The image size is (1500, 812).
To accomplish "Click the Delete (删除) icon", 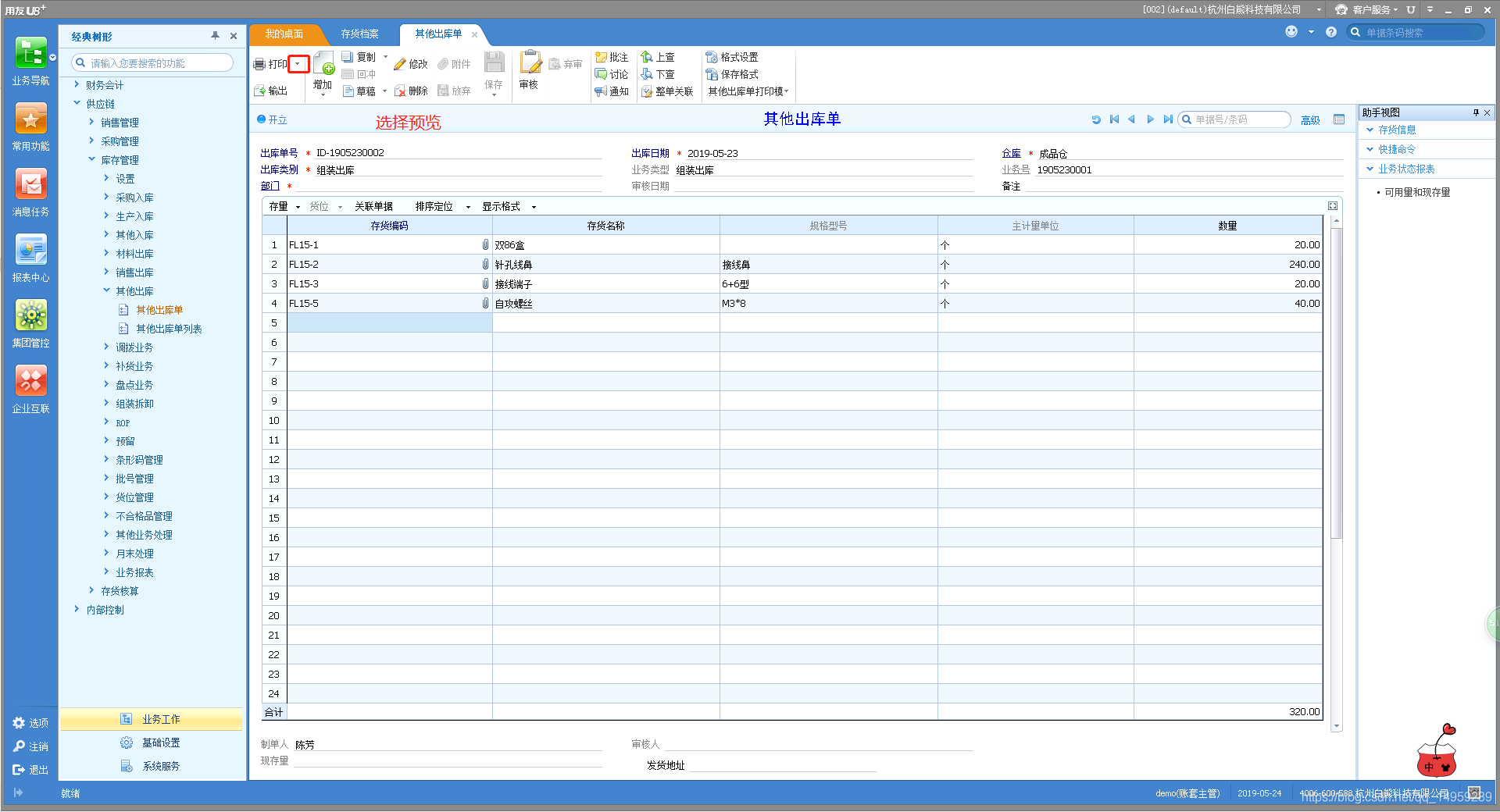I will click(x=400, y=91).
